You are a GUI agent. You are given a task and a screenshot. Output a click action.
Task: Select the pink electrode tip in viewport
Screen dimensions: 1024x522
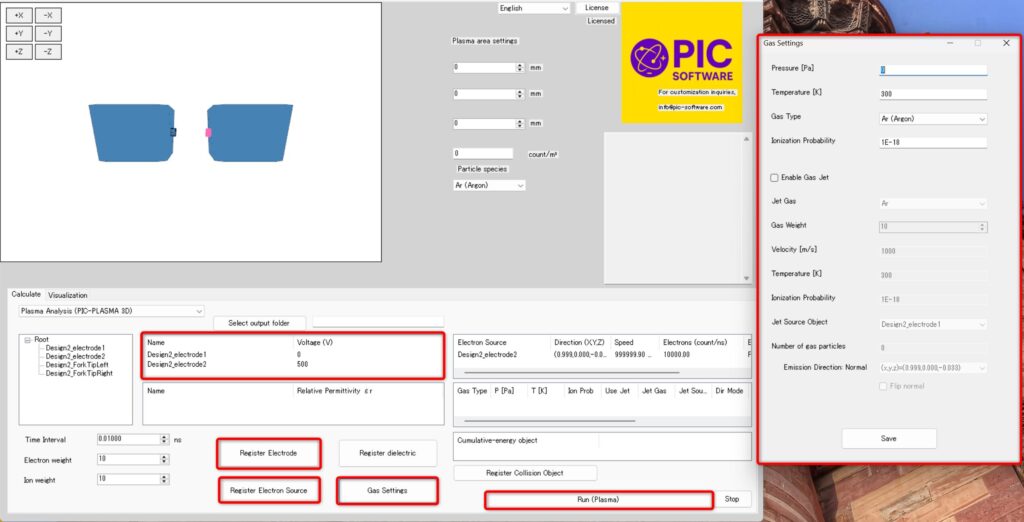pos(208,132)
